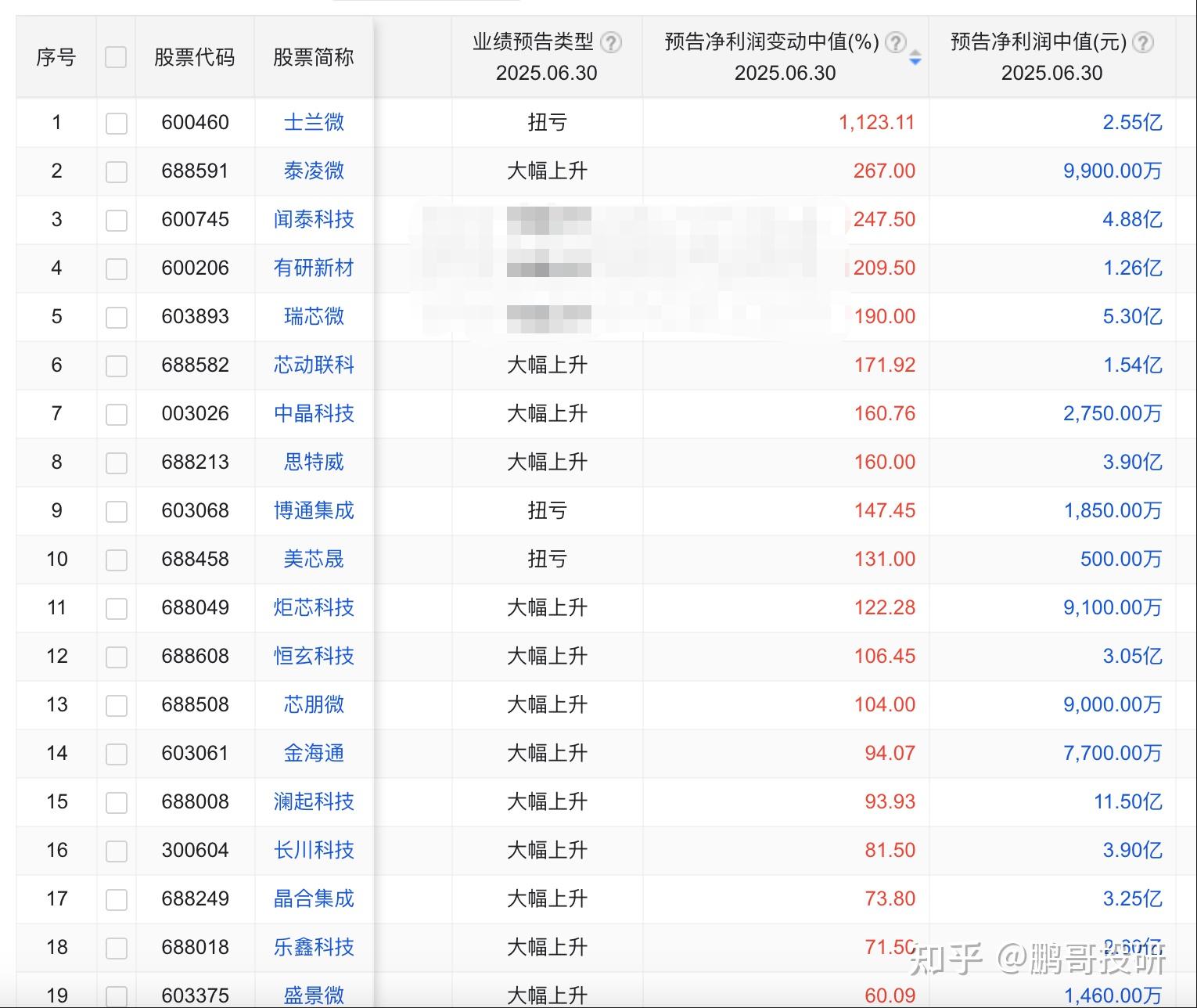Check the checkbox for 士兰微 row
Viewport: 1197px width, 1008px height.
pos(116,122)
